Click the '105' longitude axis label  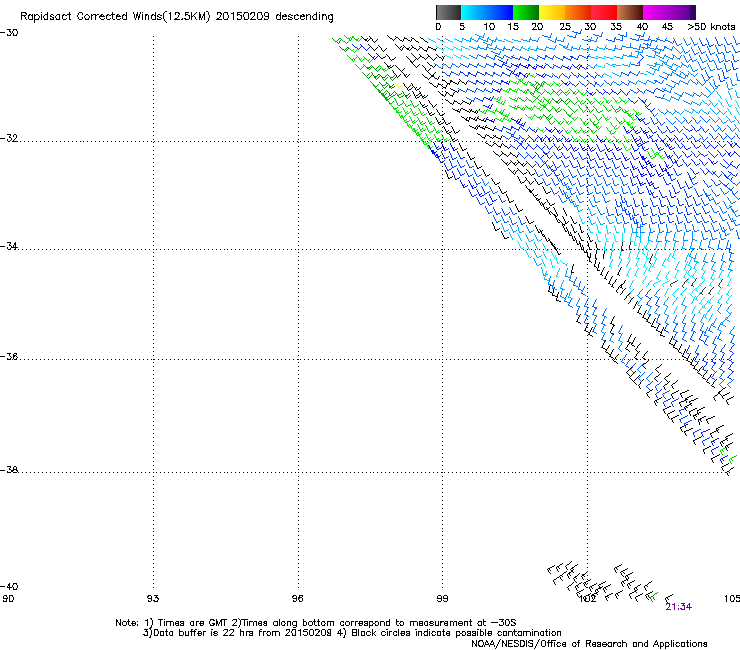pos(732,599)
